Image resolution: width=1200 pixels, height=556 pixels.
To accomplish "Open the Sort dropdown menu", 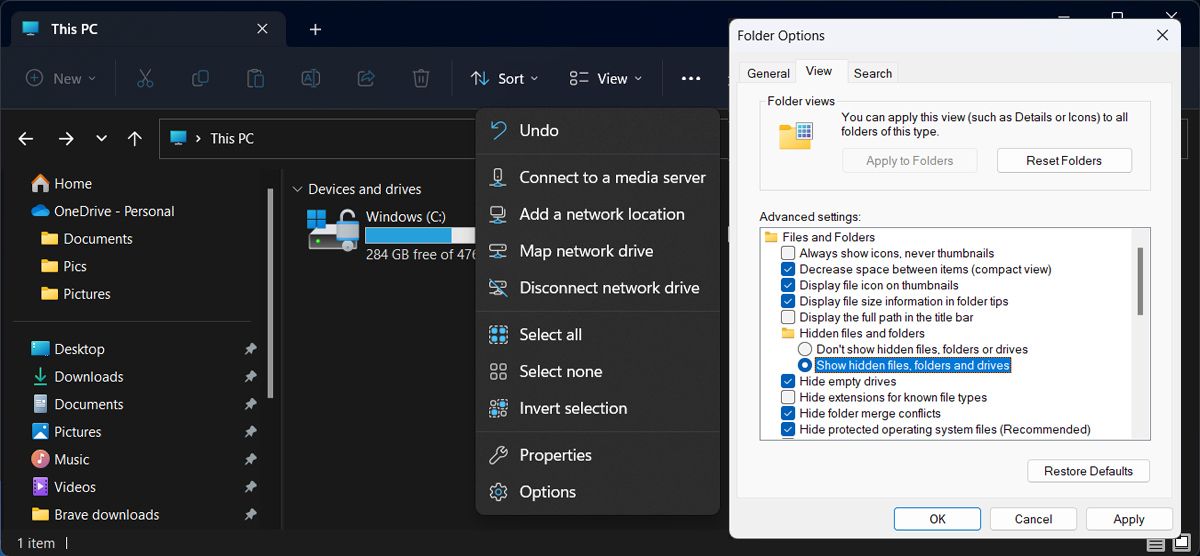I will click(x=505, y=78).
